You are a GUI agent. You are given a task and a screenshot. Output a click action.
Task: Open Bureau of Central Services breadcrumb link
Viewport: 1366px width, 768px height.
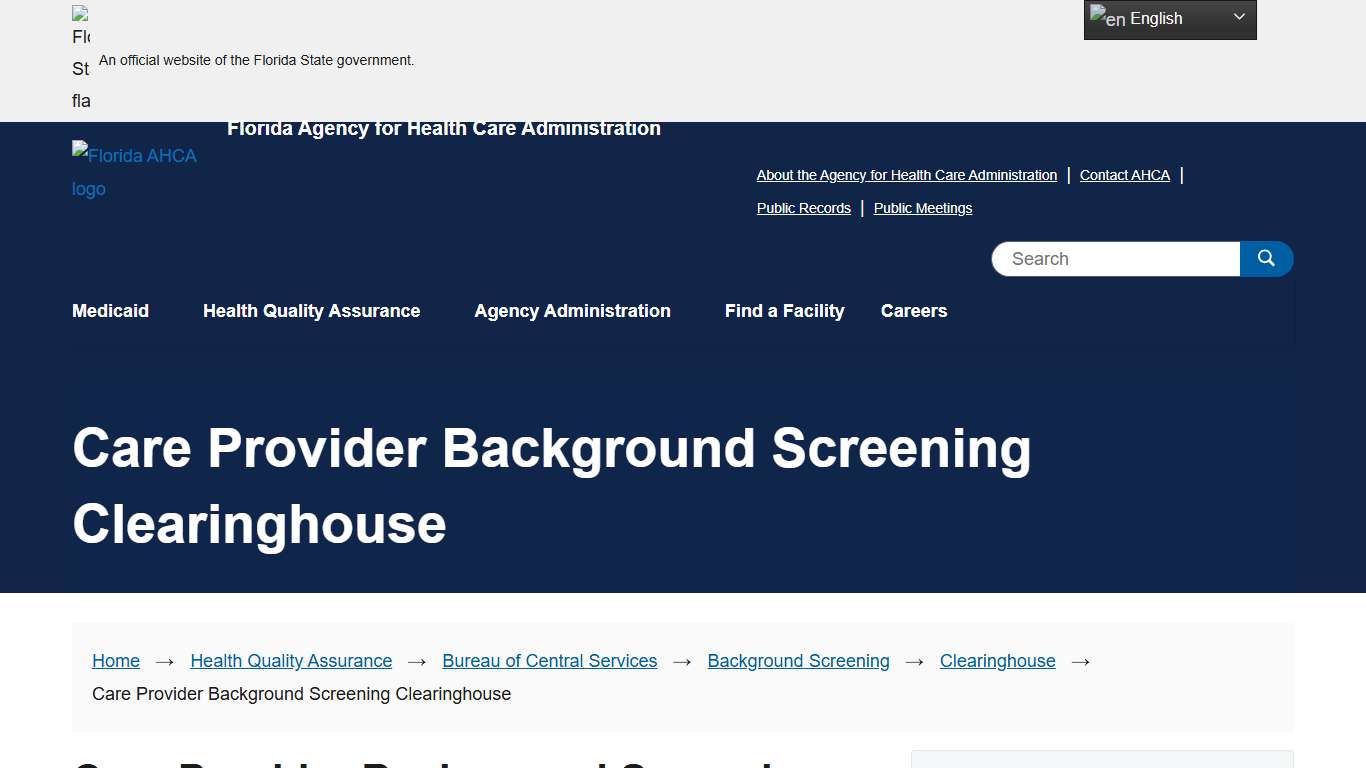[x=549, y=661]
